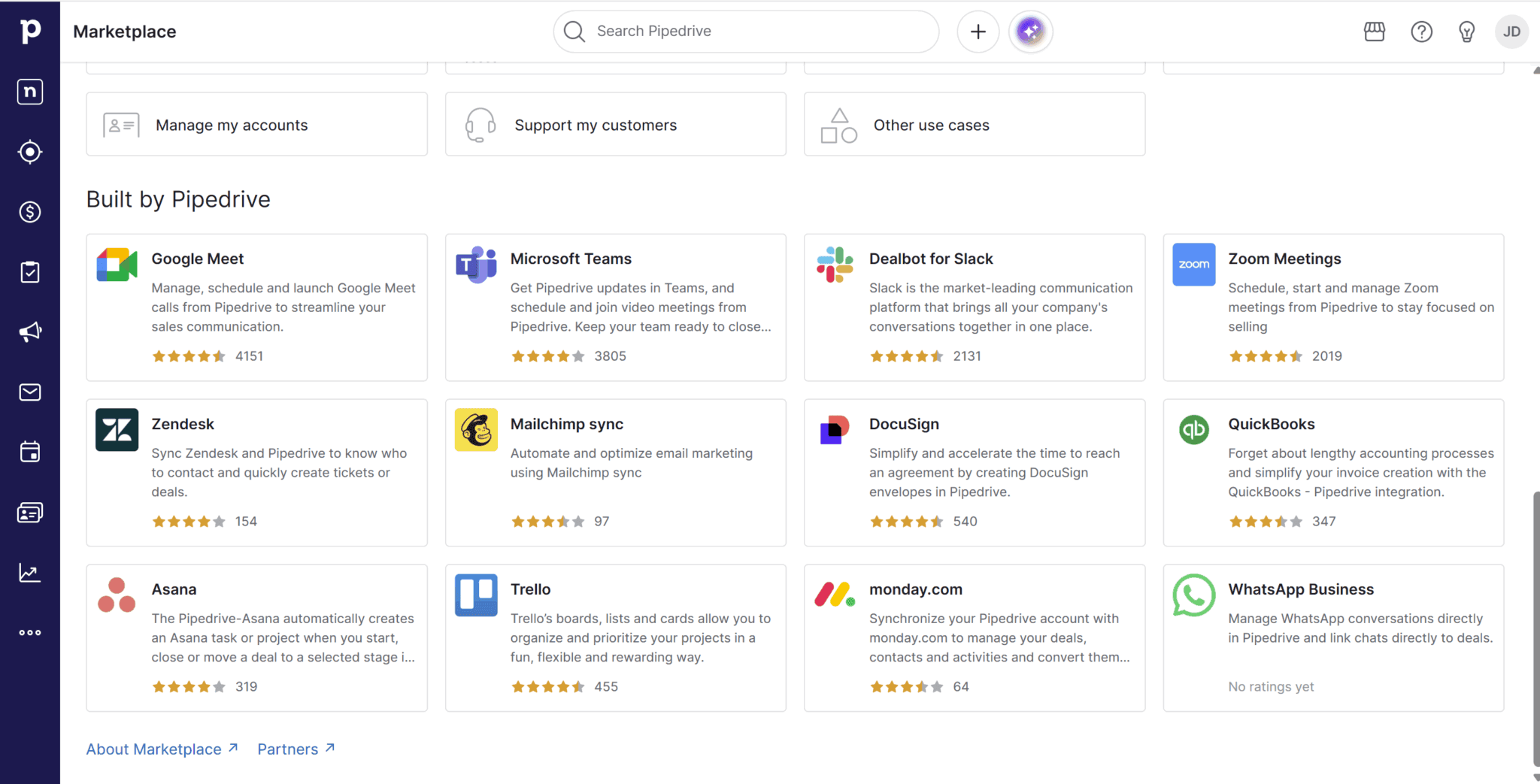Click QuickBooks' 347 ratings count

1323,522
